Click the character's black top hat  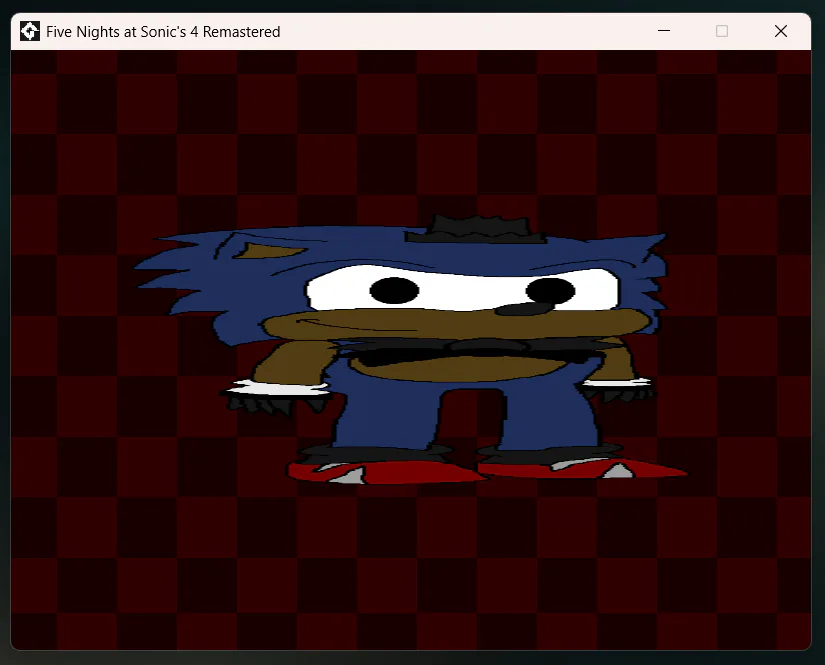[476, 230]
